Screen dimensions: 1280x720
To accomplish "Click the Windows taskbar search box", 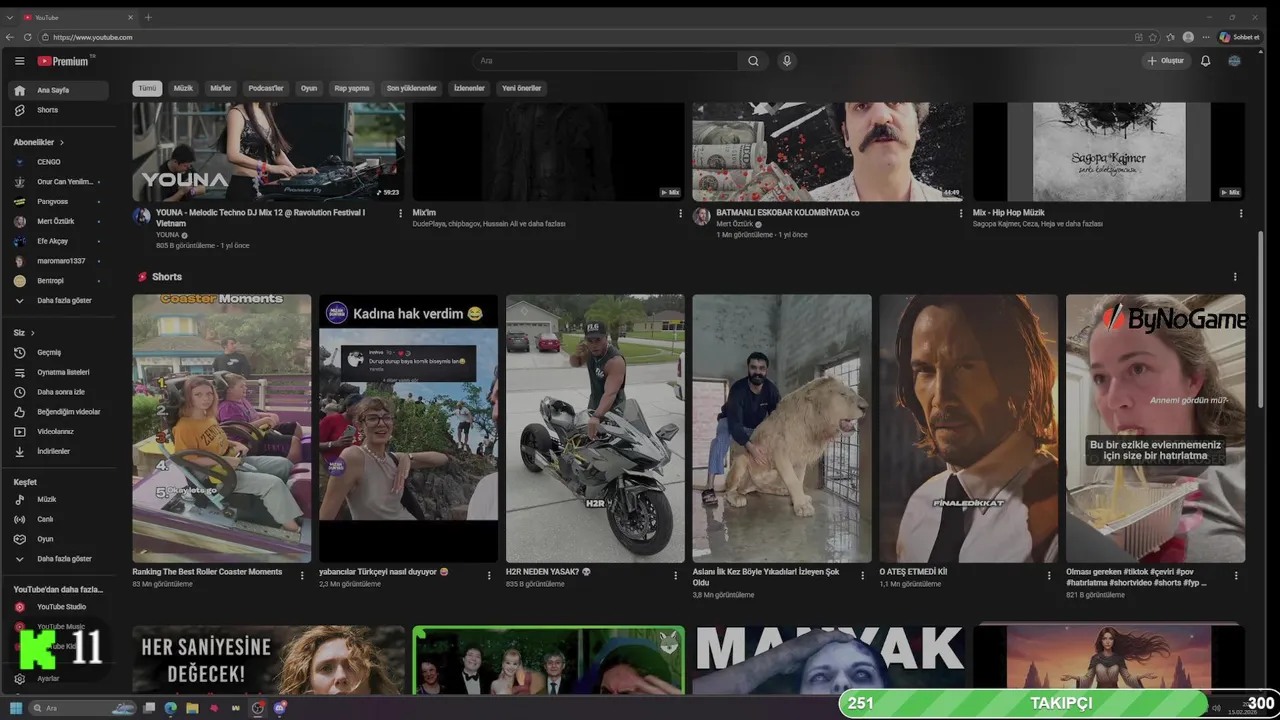I will coord(82,708).
